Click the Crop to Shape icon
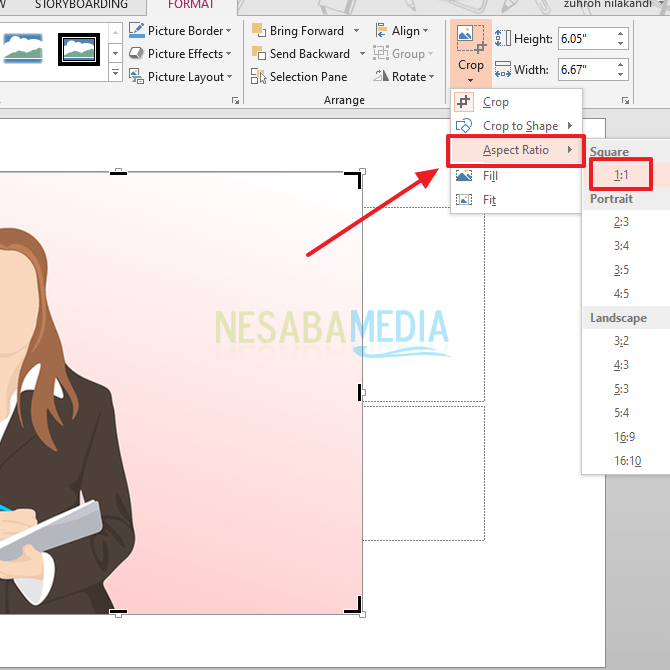Screen dimensions: 670x670 [464, 126]
